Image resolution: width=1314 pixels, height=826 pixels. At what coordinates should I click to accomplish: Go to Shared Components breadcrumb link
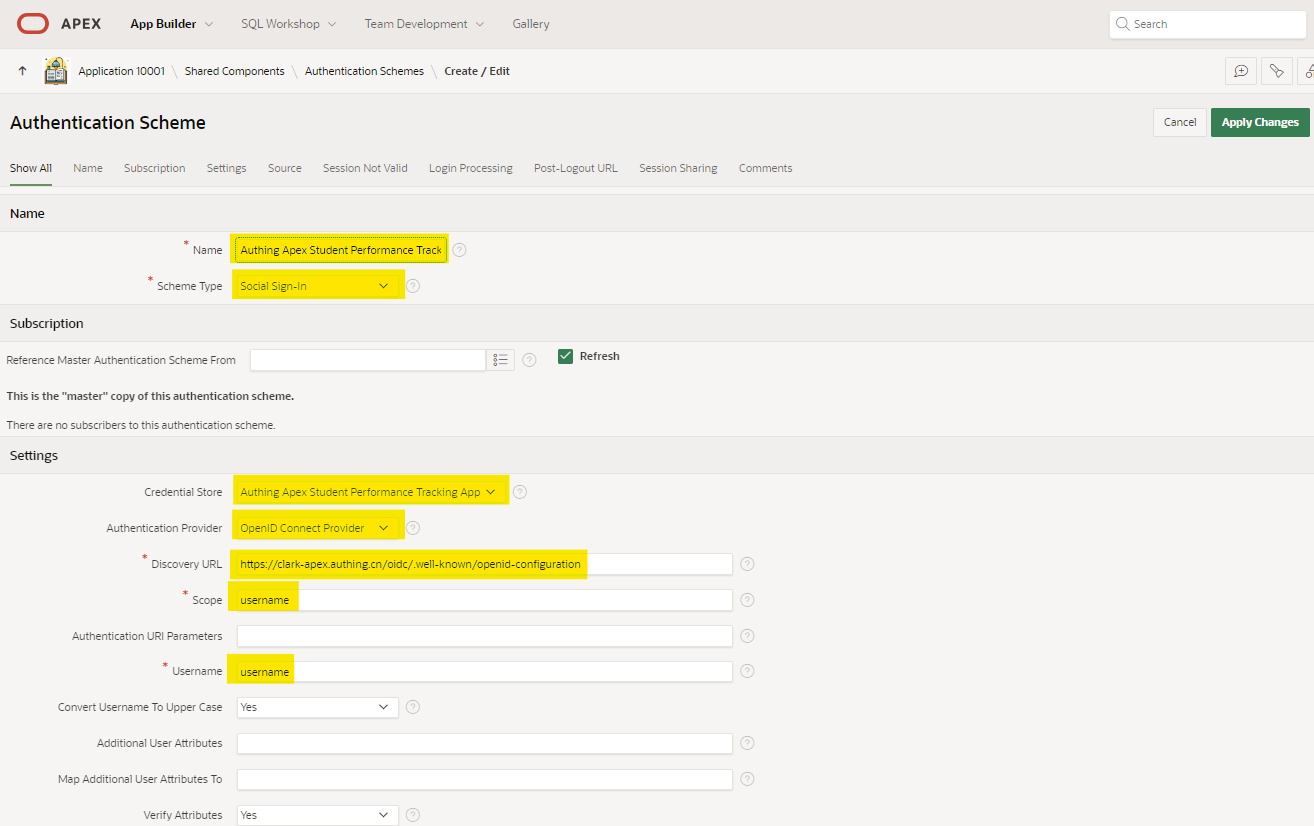pyautogui.click(x=234, y=71)
